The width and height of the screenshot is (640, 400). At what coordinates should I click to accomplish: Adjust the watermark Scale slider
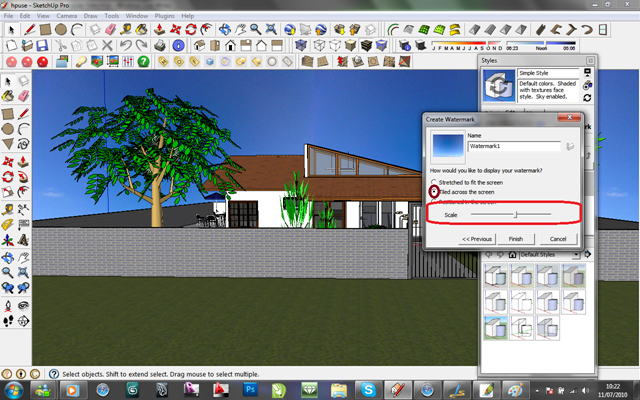[511, 214]
